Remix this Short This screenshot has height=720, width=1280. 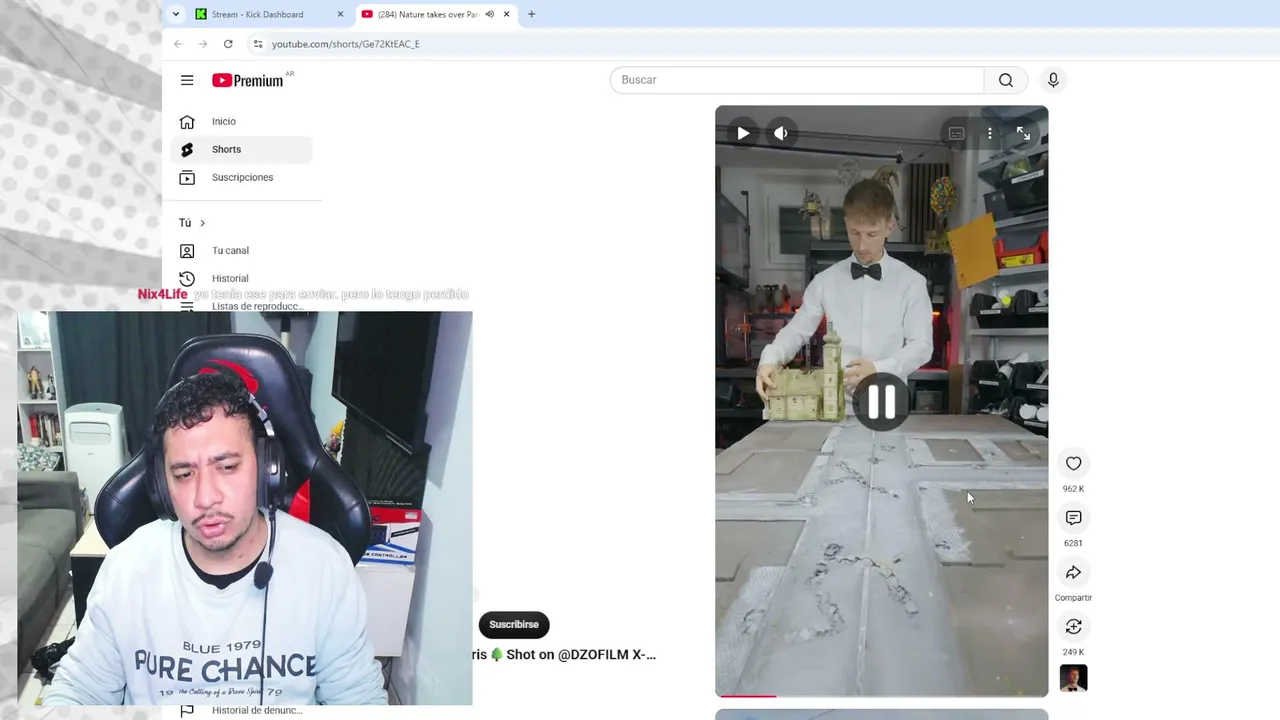tap(1073, 627)
